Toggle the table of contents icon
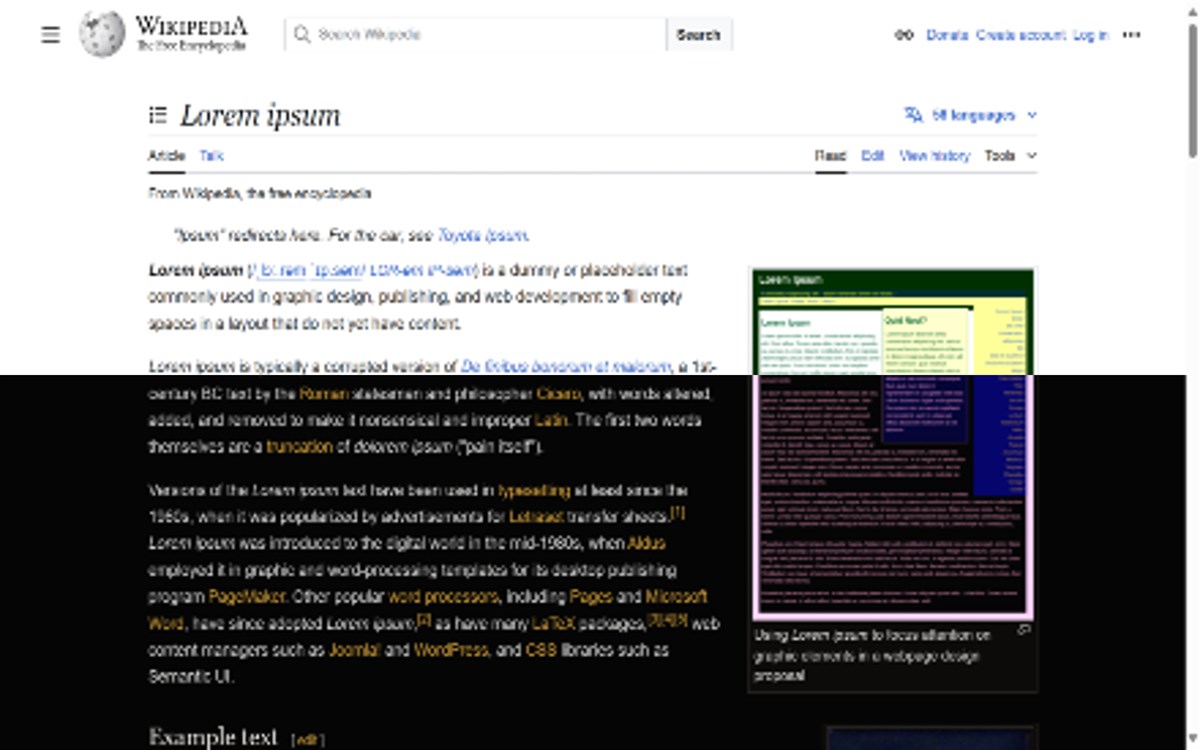 click(158, 115)
